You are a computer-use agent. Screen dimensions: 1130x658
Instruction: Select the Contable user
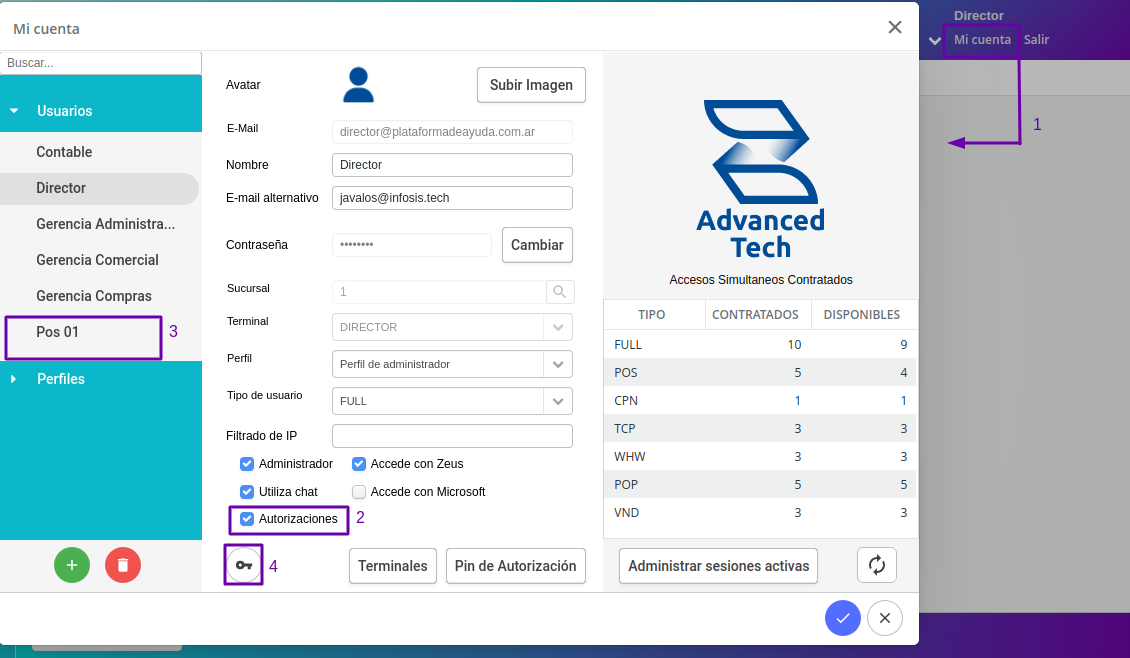(x=99, y=152)
